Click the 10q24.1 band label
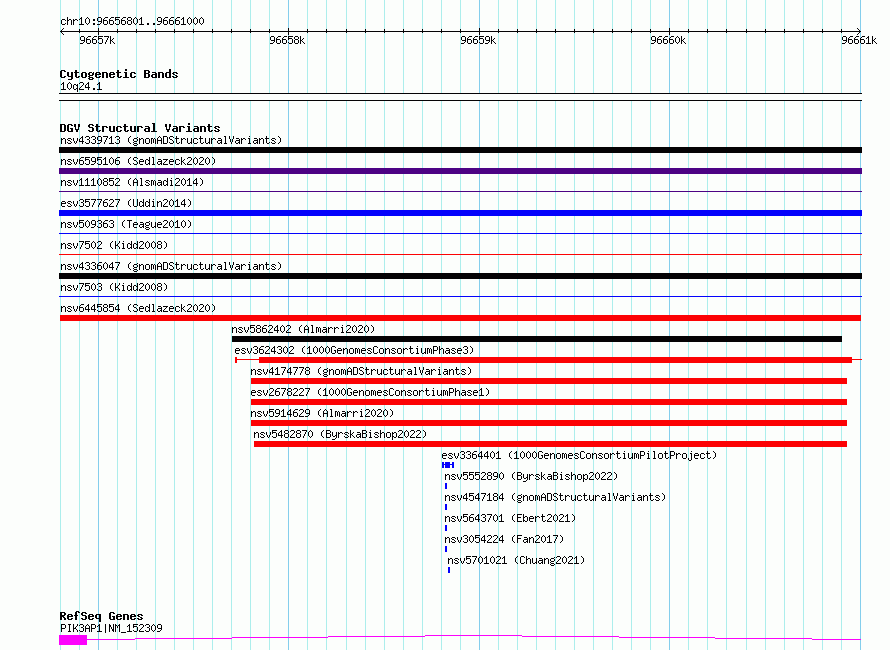 click(81, 86)
